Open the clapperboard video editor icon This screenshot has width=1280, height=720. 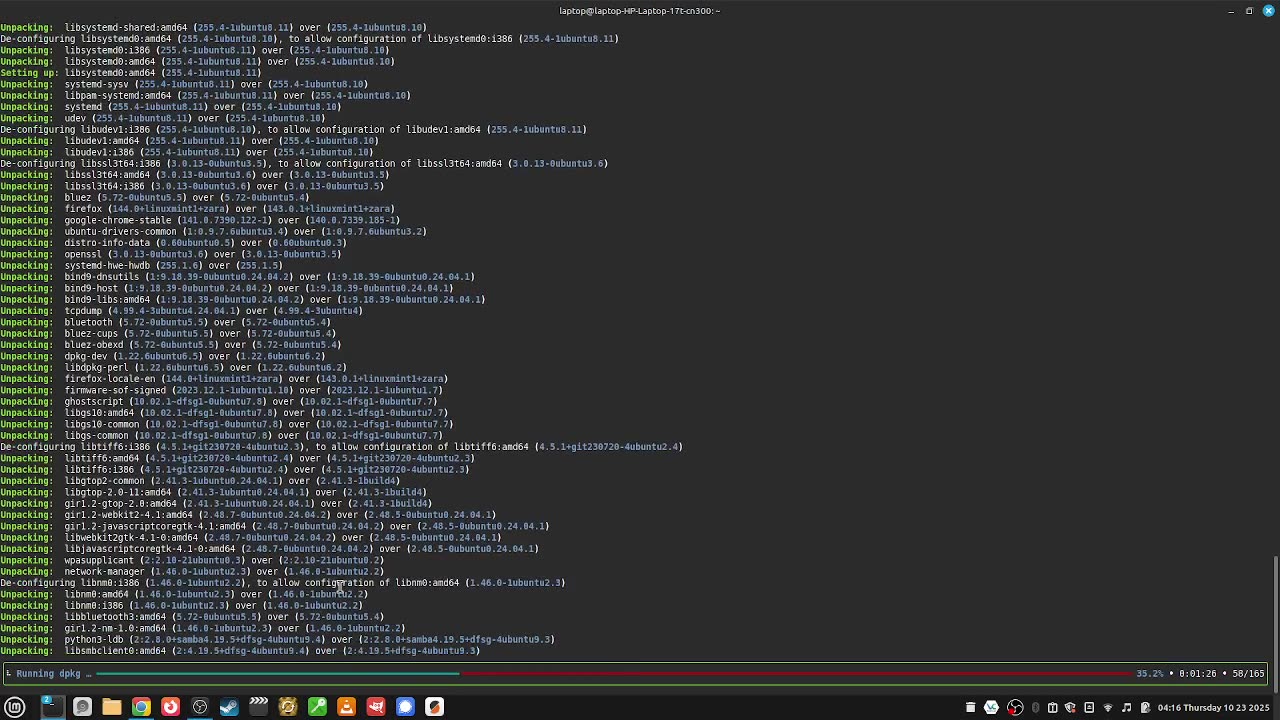[258, 707]
